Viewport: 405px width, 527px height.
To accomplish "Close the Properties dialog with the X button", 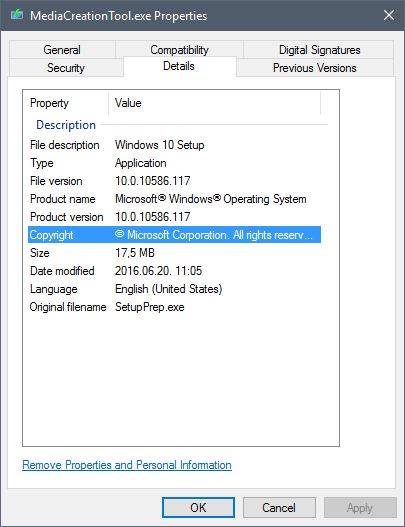I will [389, 15].
